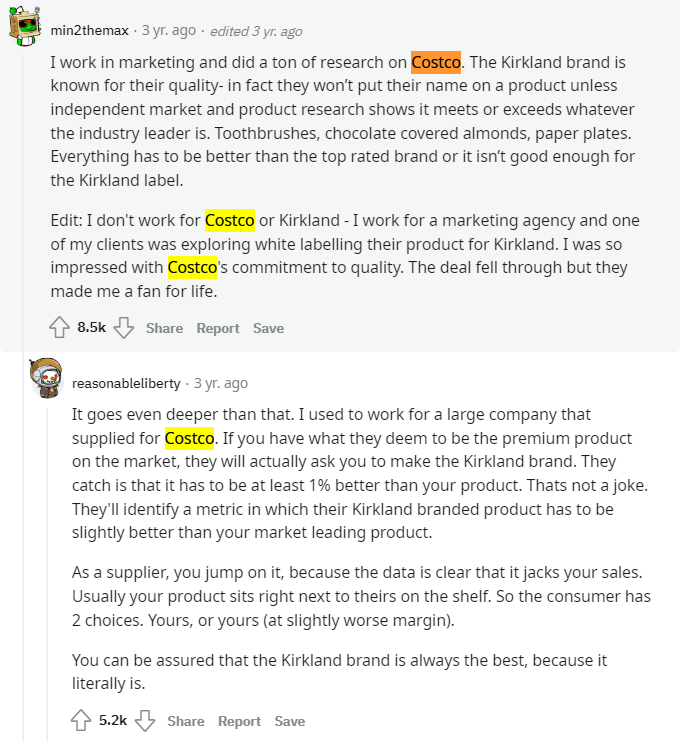Screen dimensions: 684x741
Task: Save min2themax's comment
Action: (268, 328)
